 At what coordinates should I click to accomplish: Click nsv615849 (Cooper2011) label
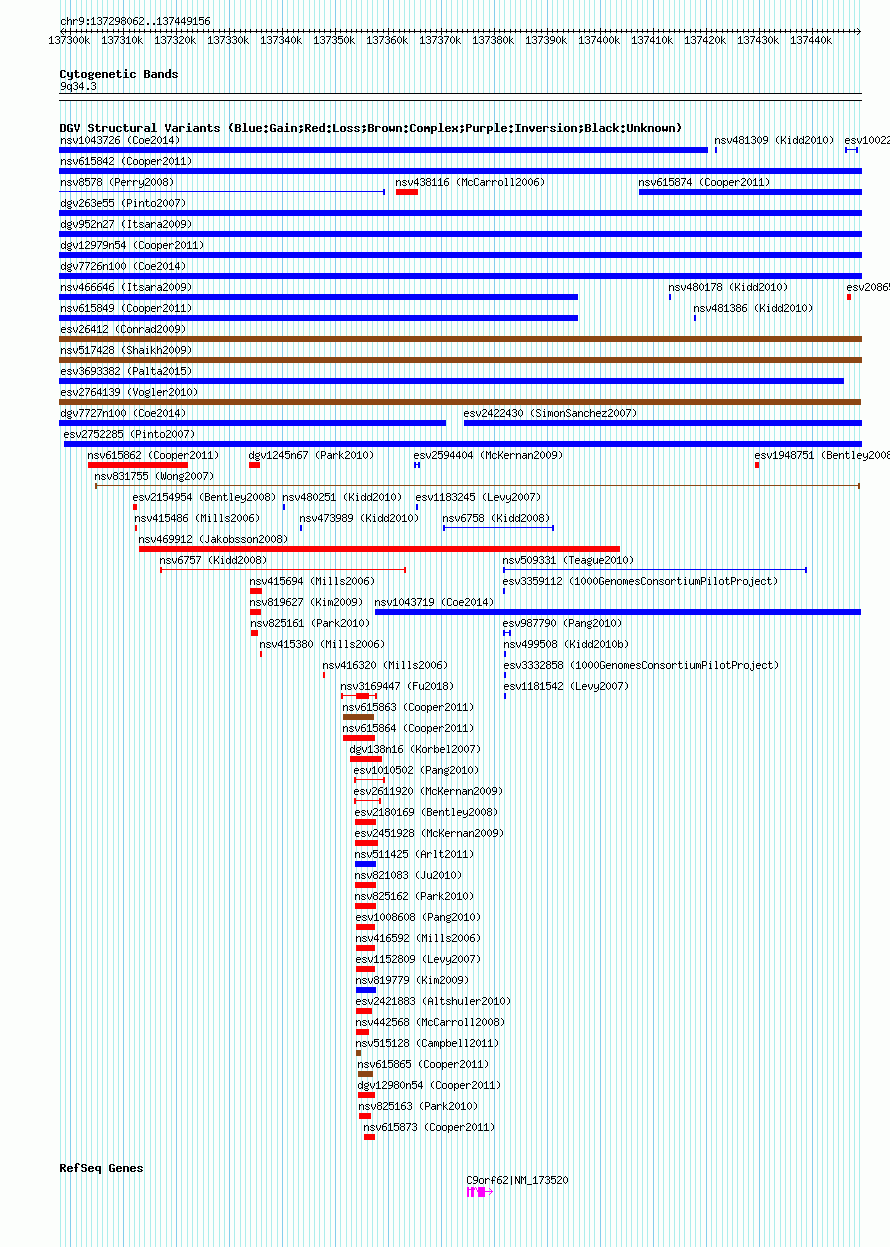(x=126, y=308)
